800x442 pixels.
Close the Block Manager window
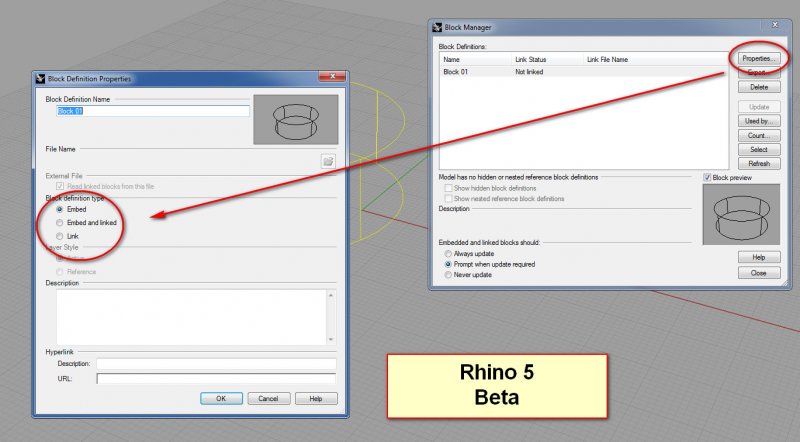click(x=774, y=24)
